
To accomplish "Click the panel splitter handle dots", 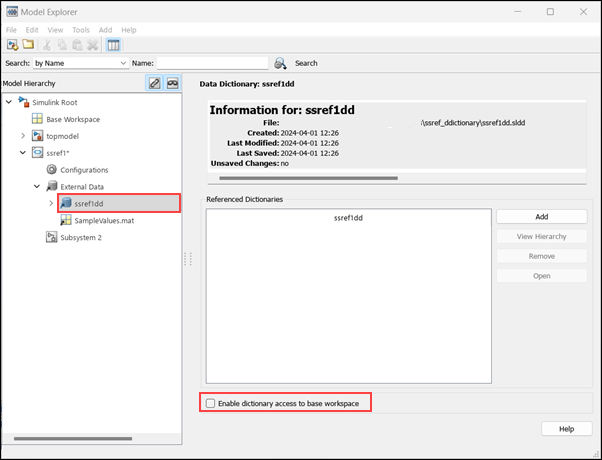I will pyautogui.click(x=188, y=259).
